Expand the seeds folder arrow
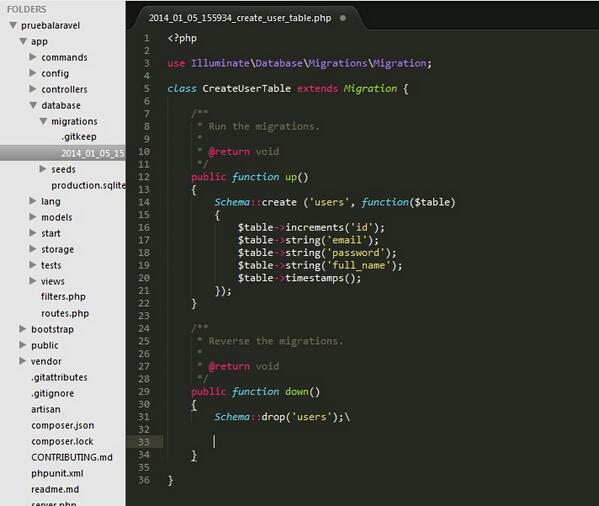Screen dimensions: 599x506 pos(43,169)
